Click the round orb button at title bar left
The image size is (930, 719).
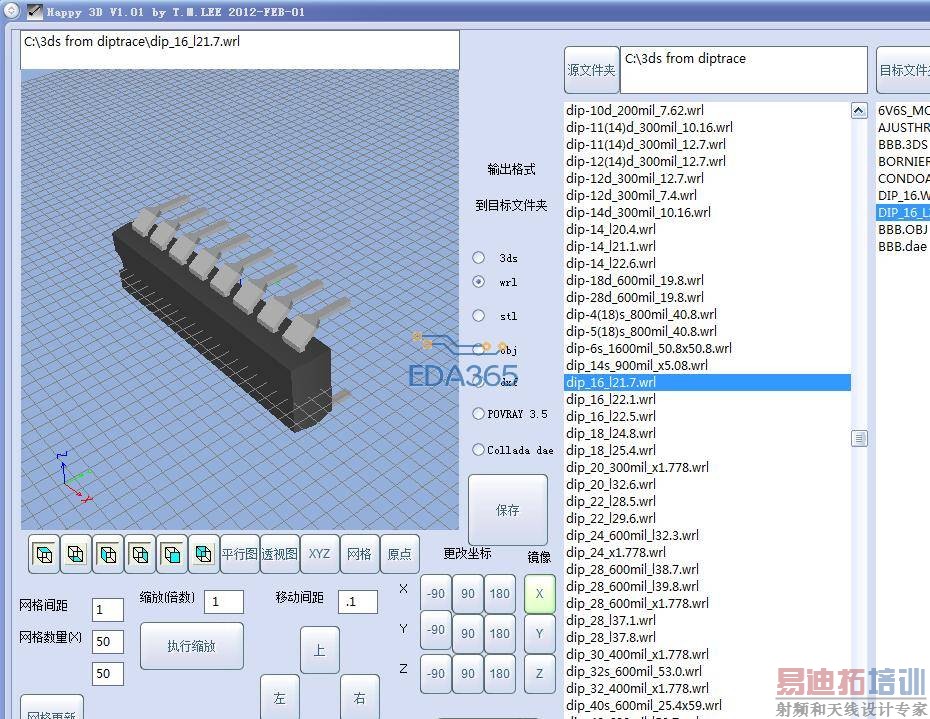[11, 11]
